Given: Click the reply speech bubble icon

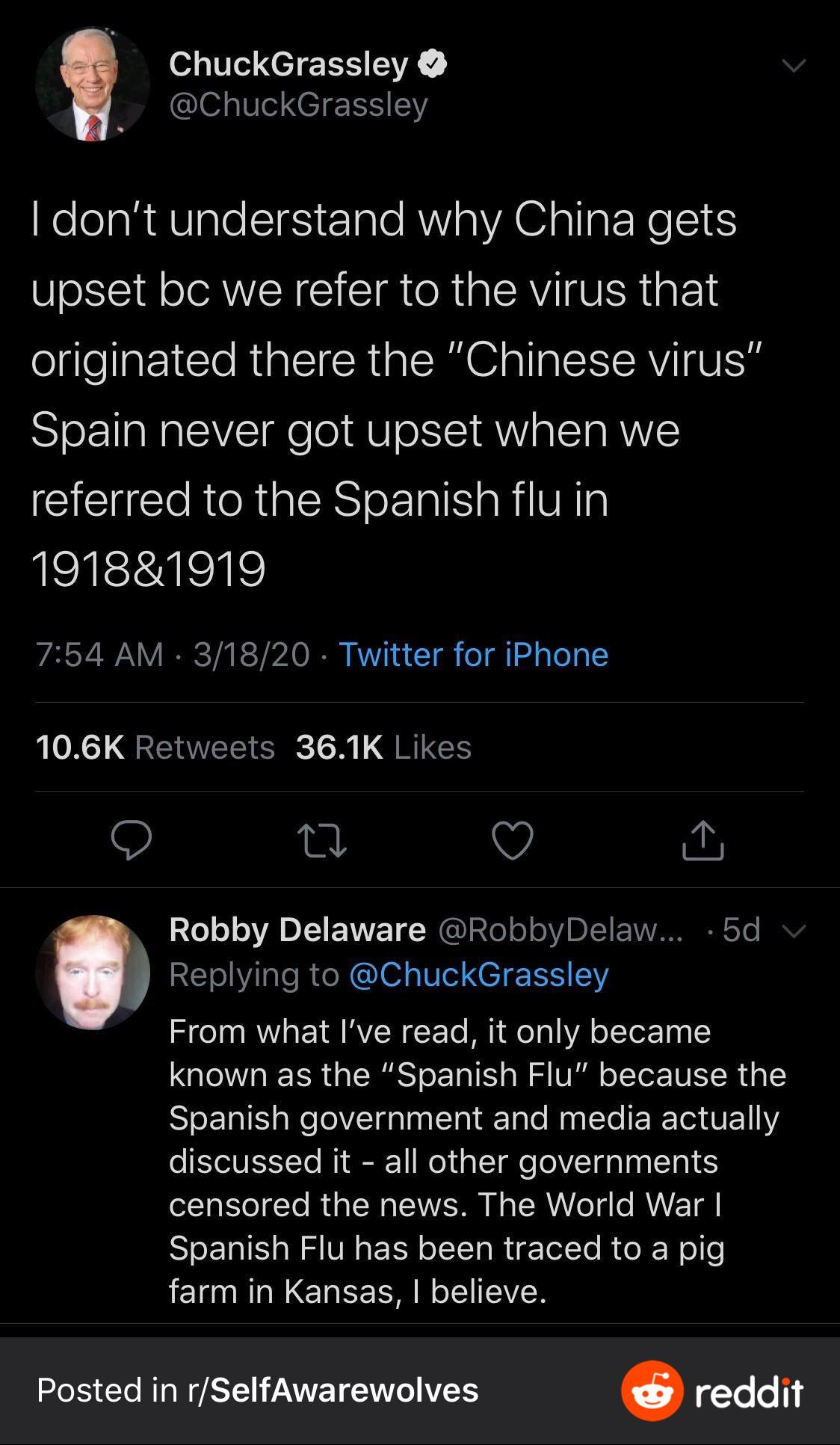Looking at the screenshot, I should click(132, 840).
